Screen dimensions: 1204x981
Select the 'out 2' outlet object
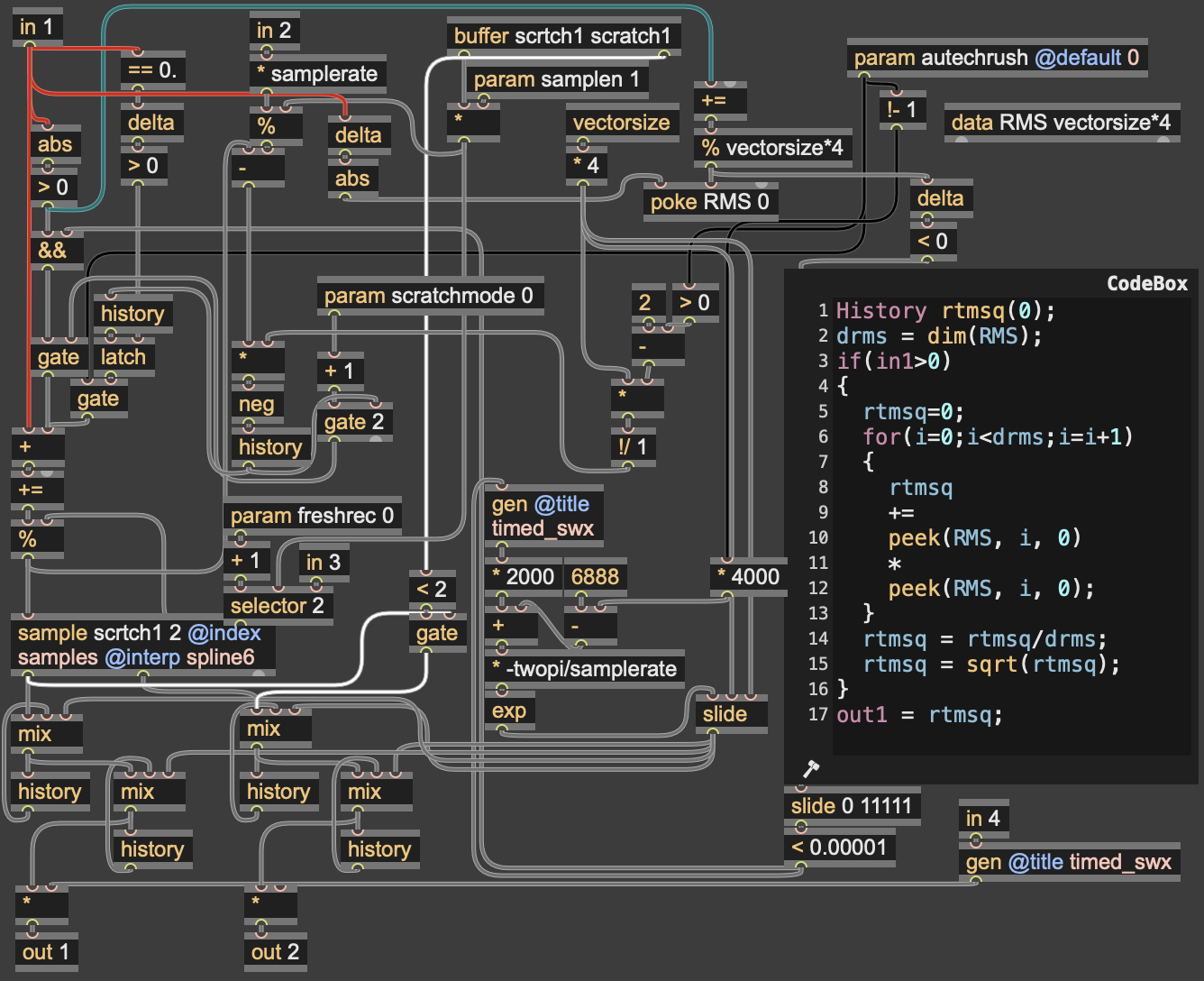coord(275,952)
